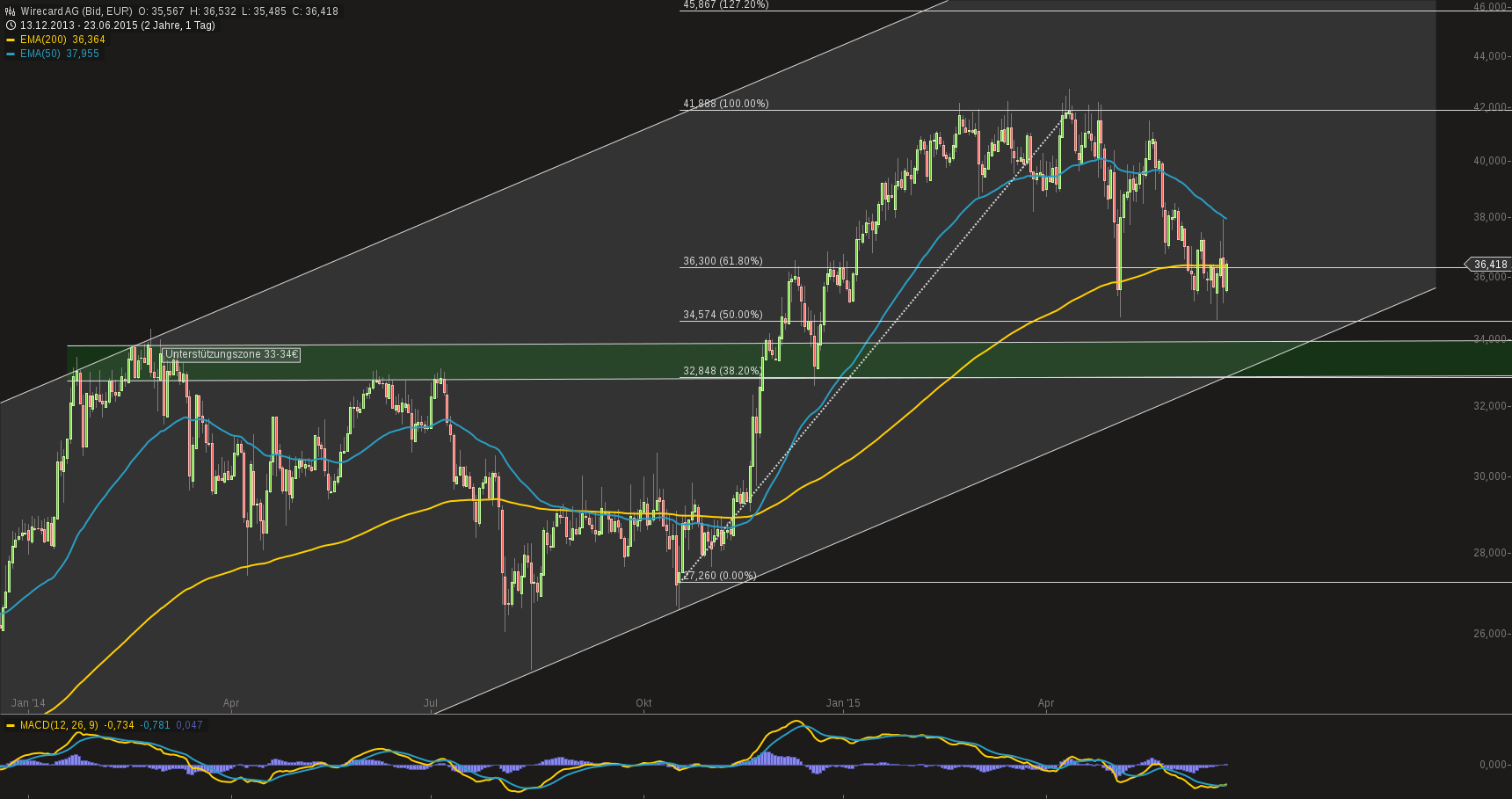Click the 30,000 price axis label
Screen dimensions: 1512x799
pos(1491,476)
